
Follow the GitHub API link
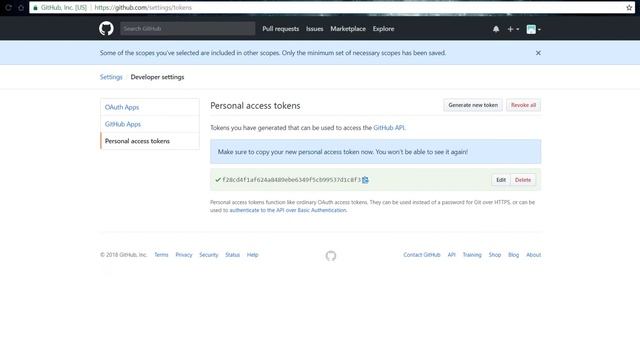[x=389, y=128]
